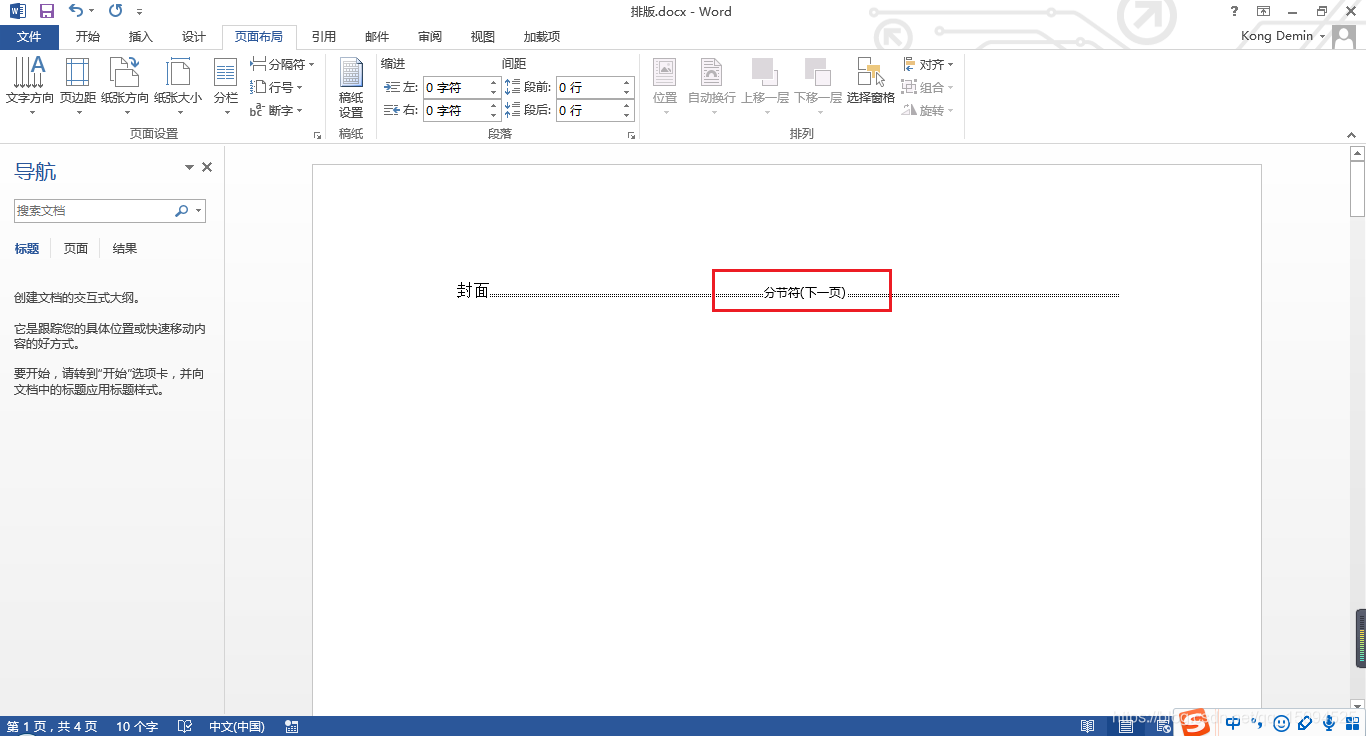Open the 邮件 ribbon tab
Viewport: 1366px width, 736px height.
pyautogui.click(x=377, y=37)
